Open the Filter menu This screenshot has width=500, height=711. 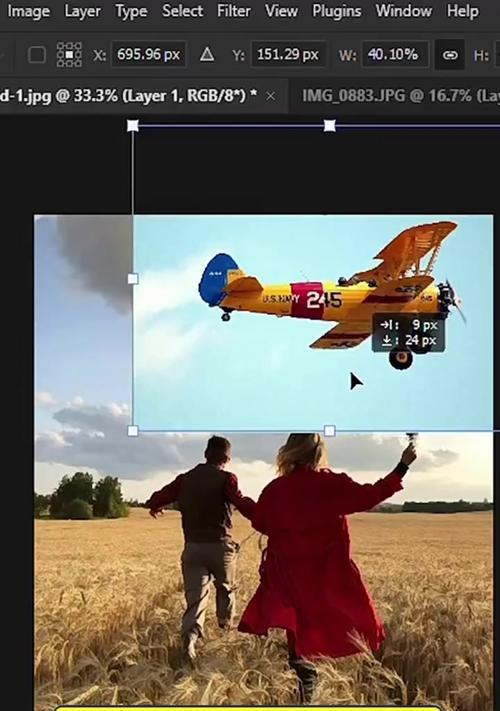tap(233, 11)
